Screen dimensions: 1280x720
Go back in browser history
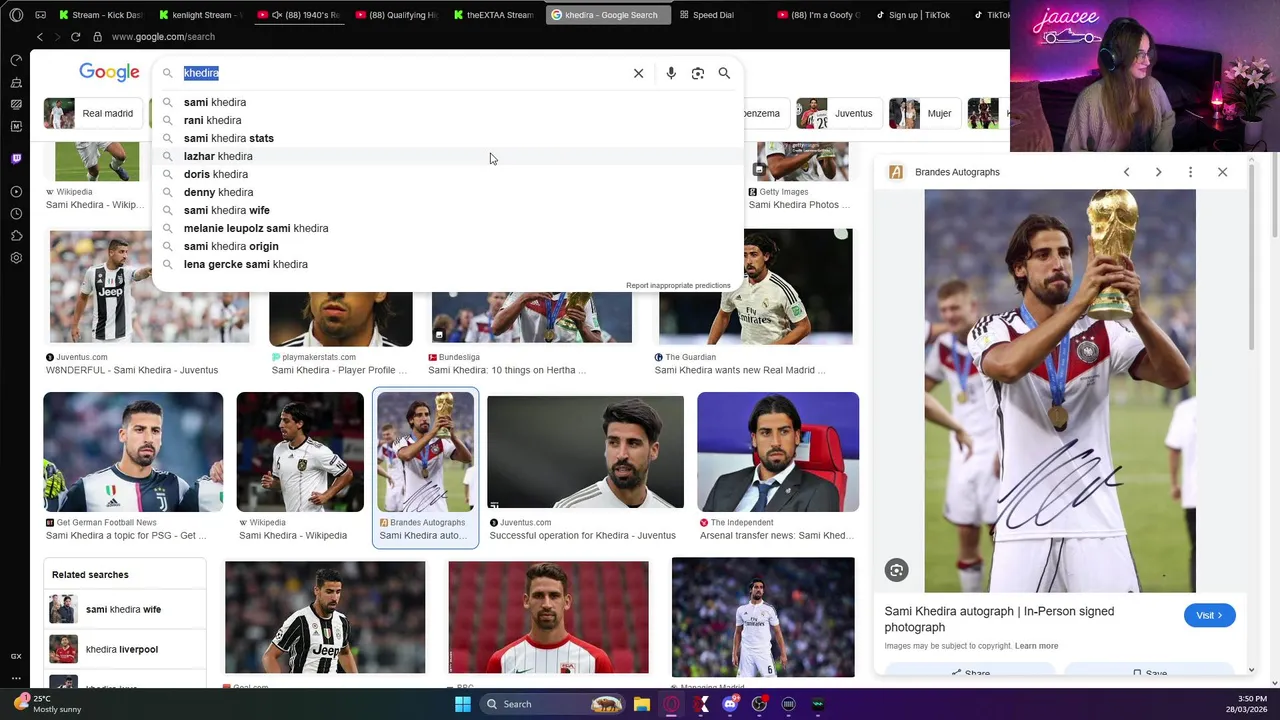tap(40, 37)
